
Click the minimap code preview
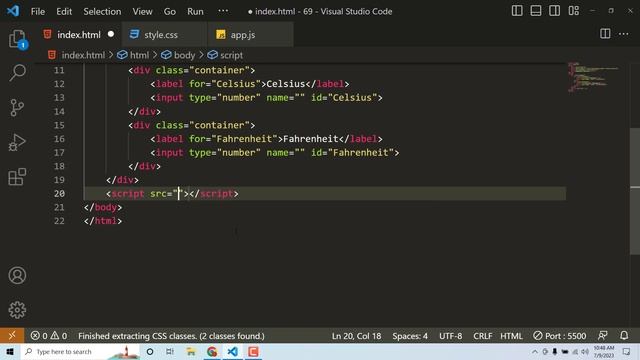pyautogui.click(x=592, y=78)
